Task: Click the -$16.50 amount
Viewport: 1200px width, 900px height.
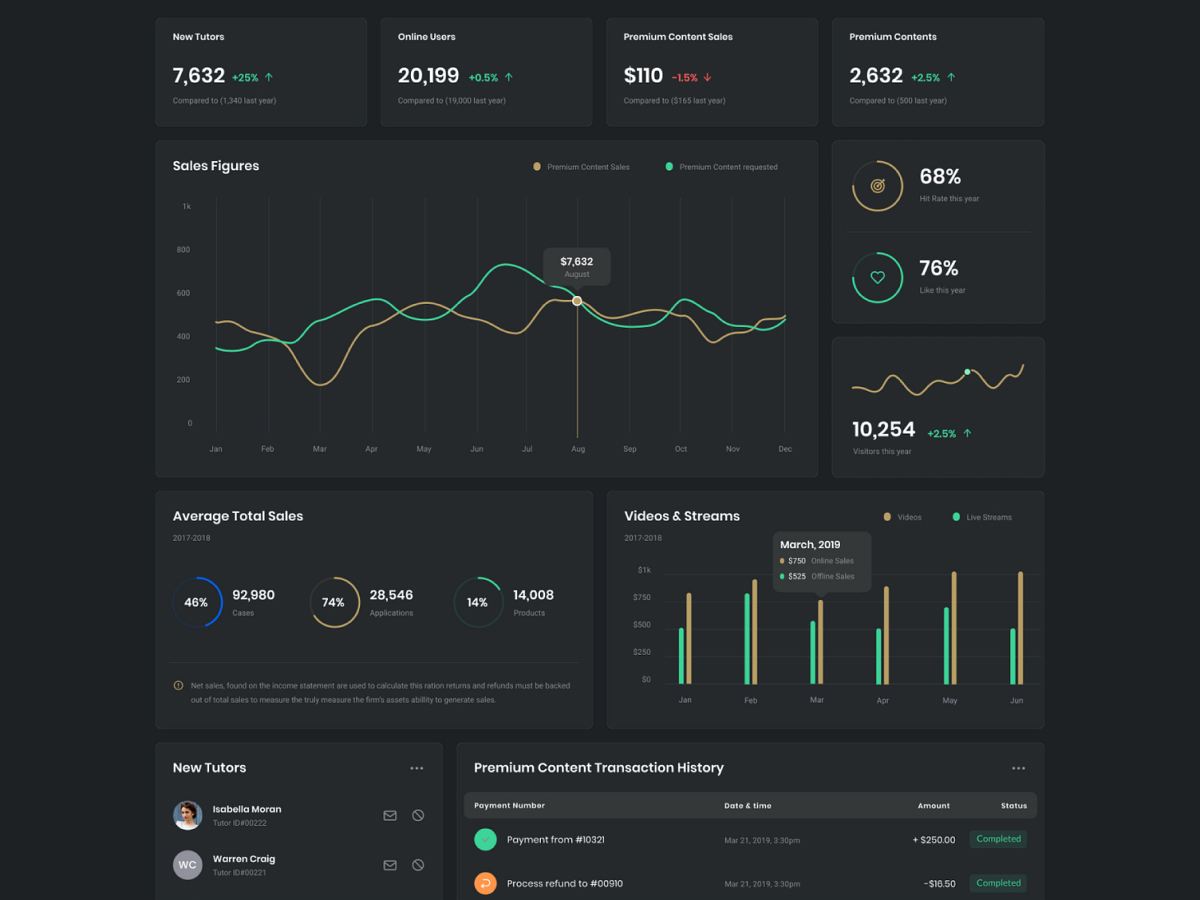Action: click(x=940, y=884)
